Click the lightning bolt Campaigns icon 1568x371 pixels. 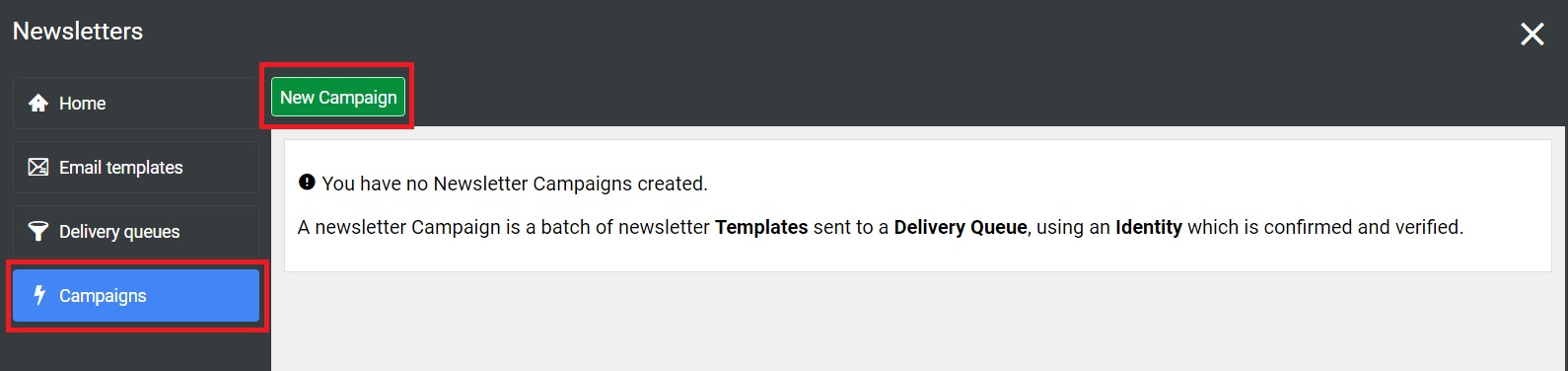coord(40,295)
